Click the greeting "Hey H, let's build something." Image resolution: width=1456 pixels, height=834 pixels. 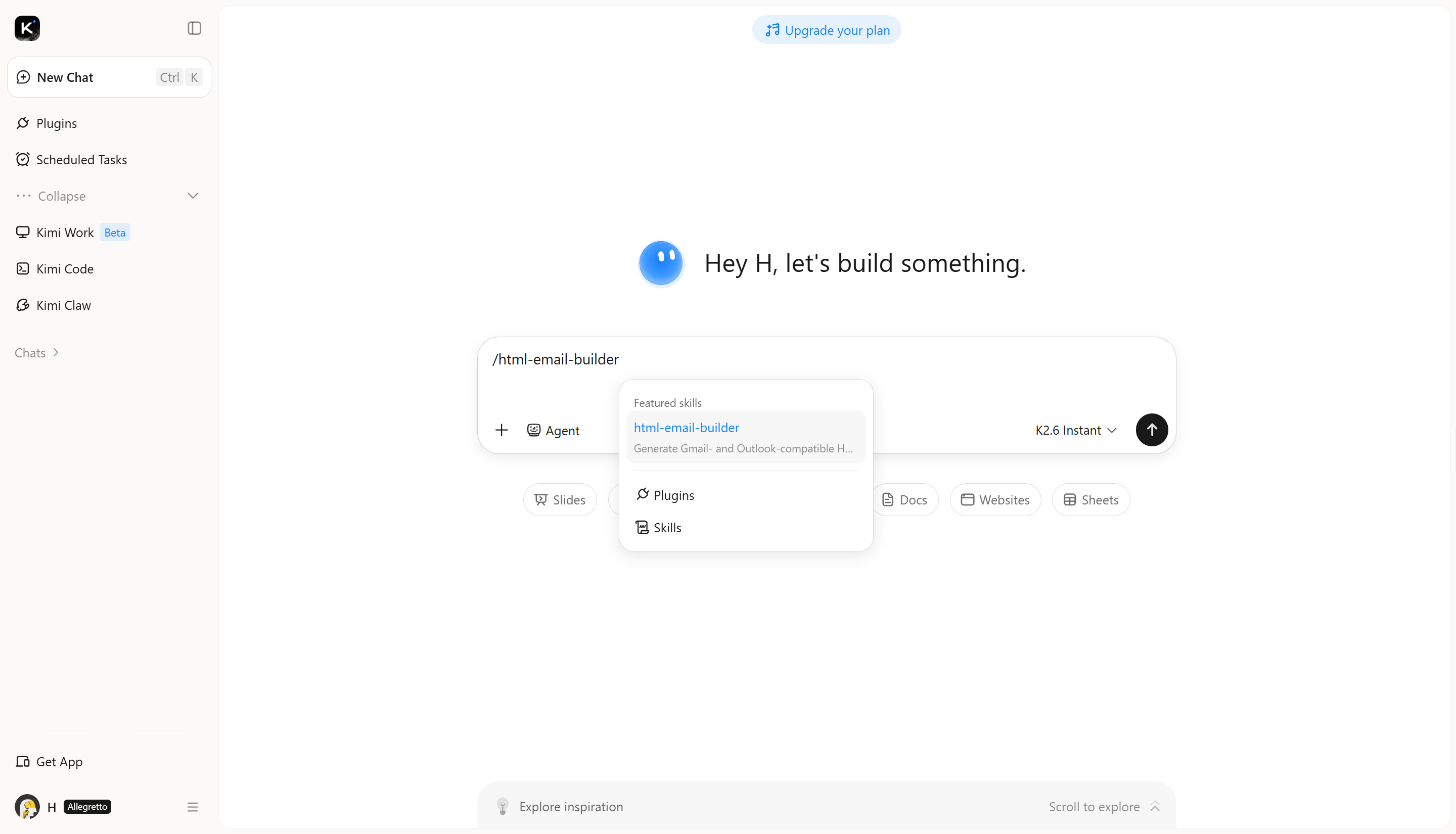click(x=865, y=263)
